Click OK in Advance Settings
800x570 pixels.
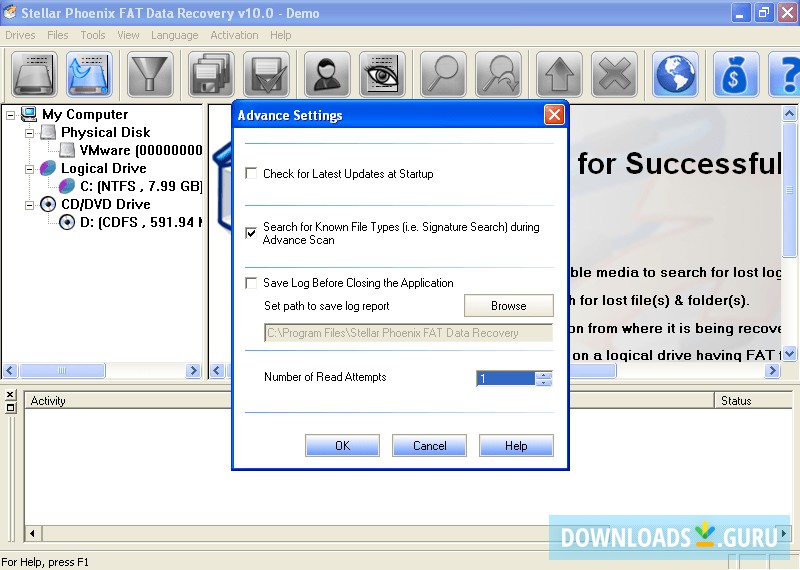pyautogui.click(x=342, y=445)
